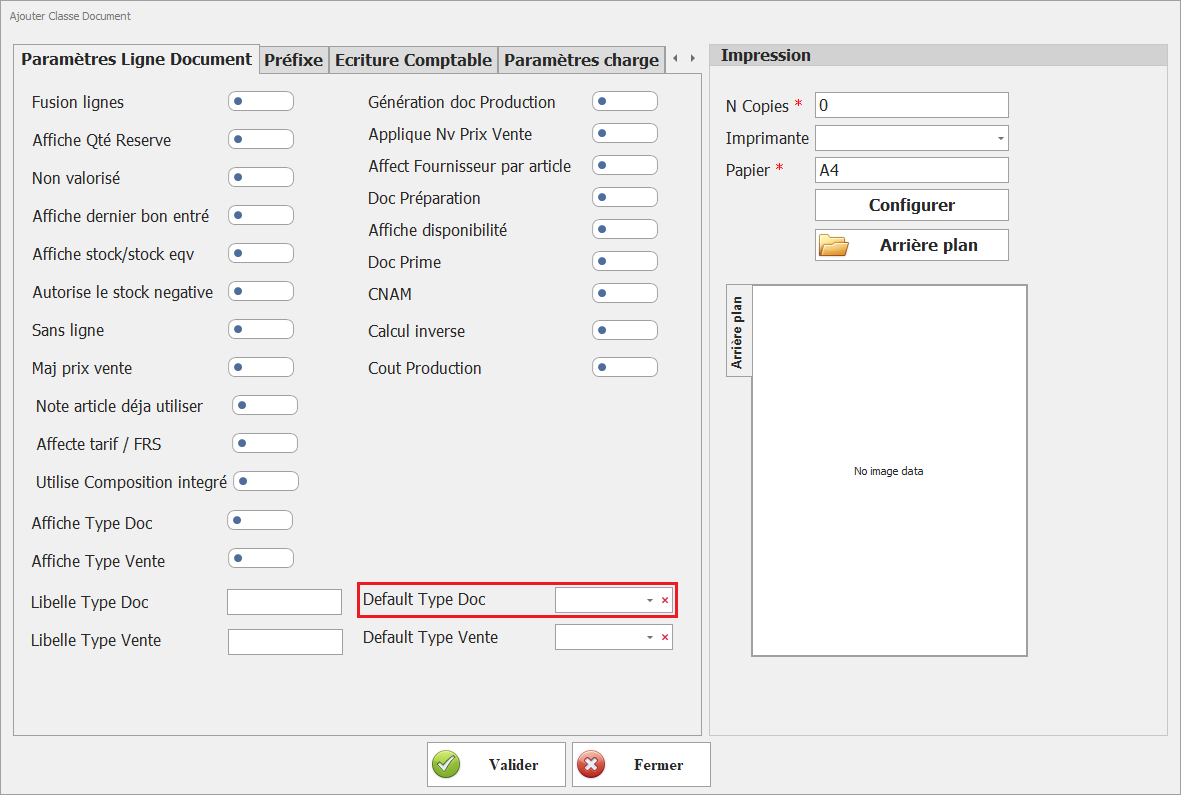The image size is (1181, 795).
Task: Click the red X Fermer icon
Action: pos(591,764)
